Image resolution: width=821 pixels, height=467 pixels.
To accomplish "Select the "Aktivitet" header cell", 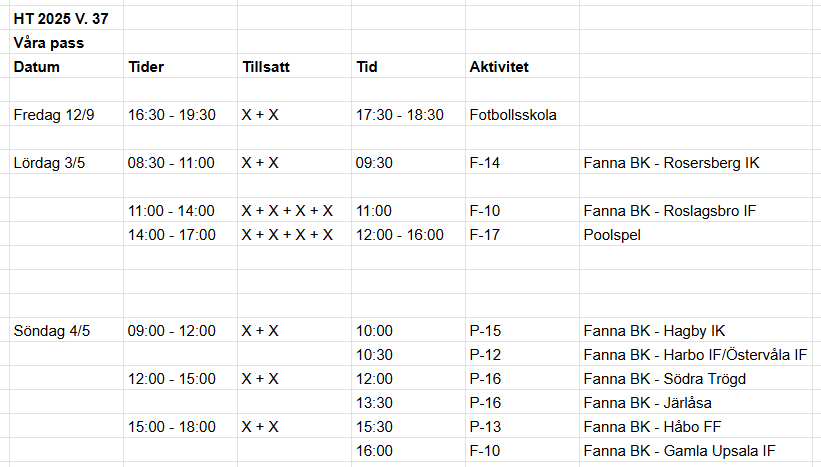I will tap(499, 67).
